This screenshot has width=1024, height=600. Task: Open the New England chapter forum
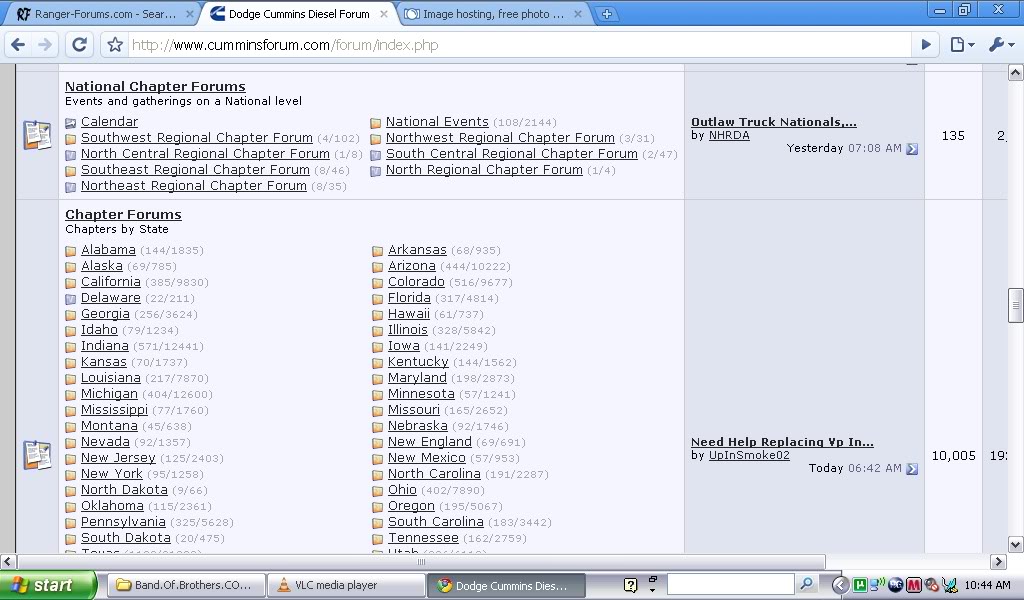click(430, 441)
